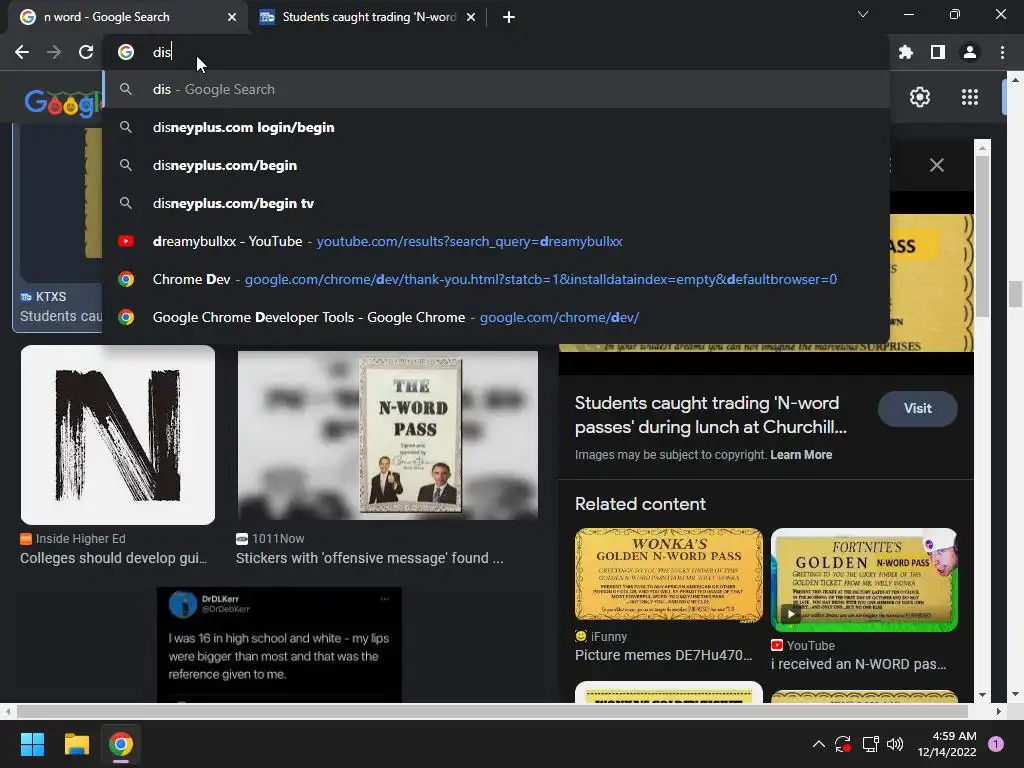Click the 'Inside Higher Ed' source label
Viewport: 1024px width, 768px height.
pos(80,539)
